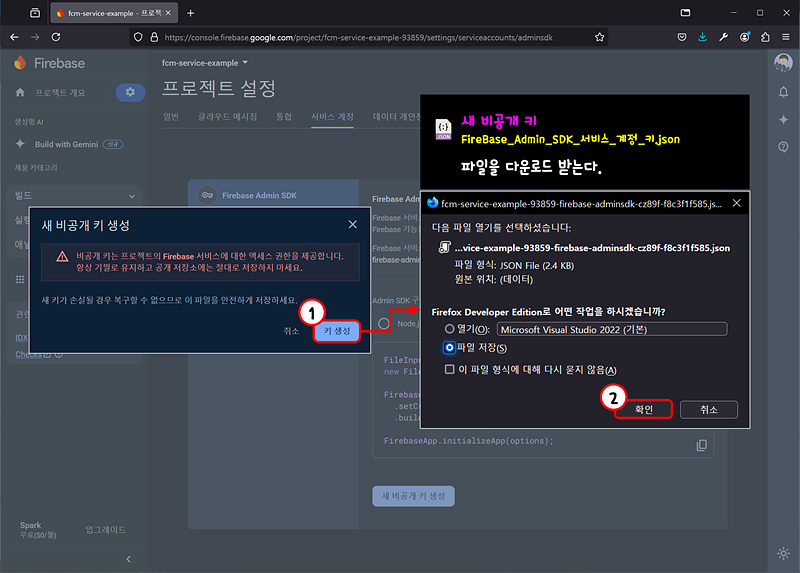The height and width of the screenshot is (573, 800).
Task: Click the 업그레이드 link
Action: point(105,530)
